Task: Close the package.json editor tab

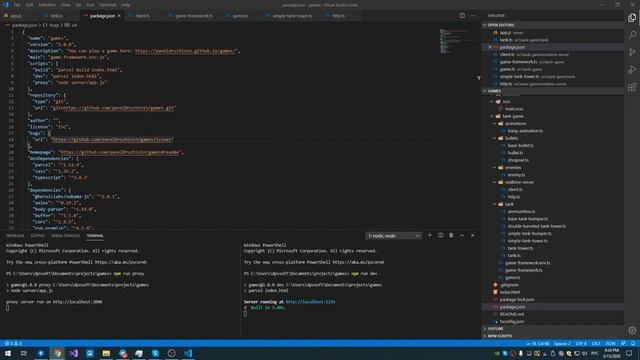Action: (119, 16)
